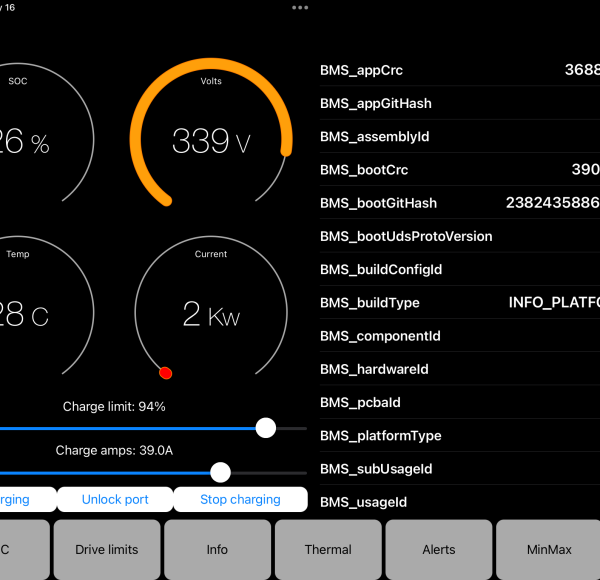
Task: Click the Charge limit: 94% label
Action: [114, 406]
